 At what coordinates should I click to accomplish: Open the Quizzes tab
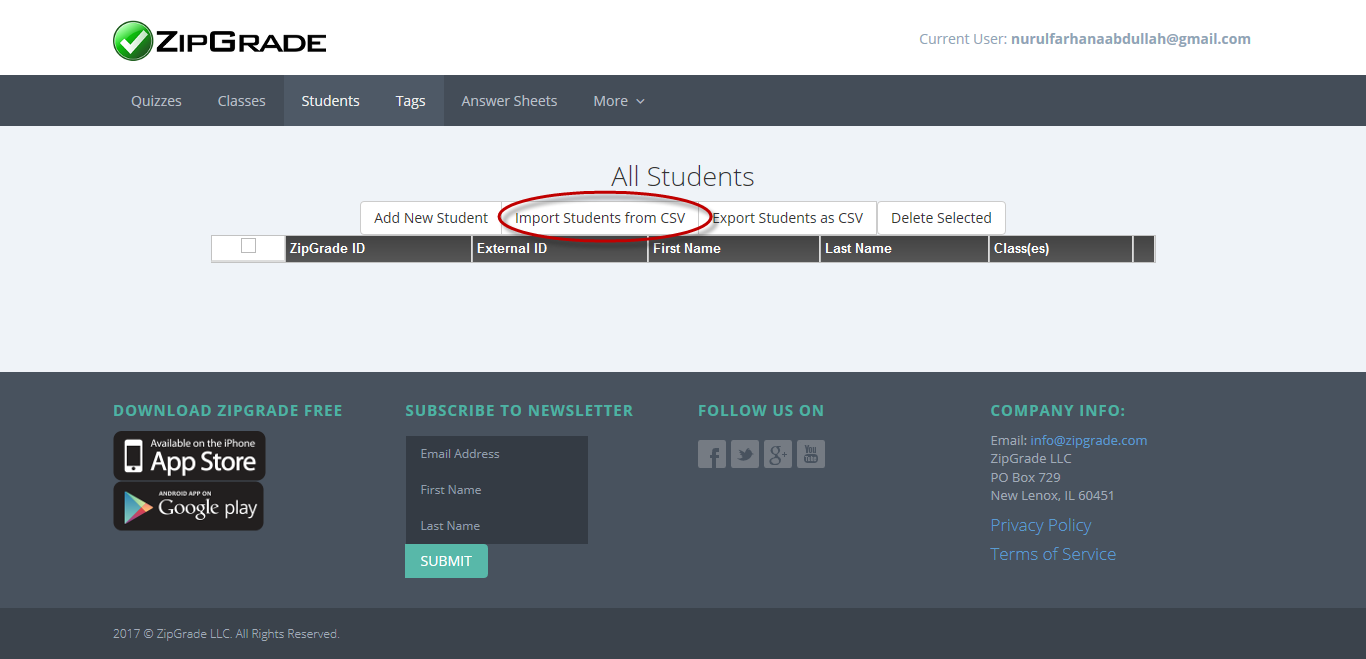click(156, 101)
